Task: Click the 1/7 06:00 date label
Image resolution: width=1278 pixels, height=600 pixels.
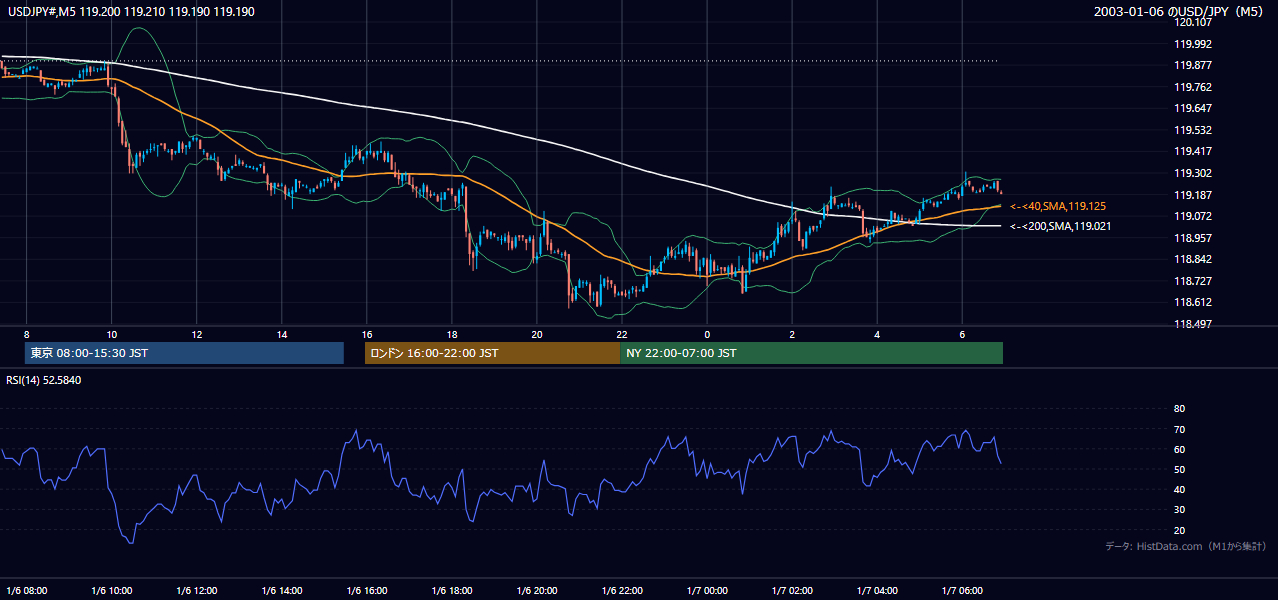Action: pos(961,590)
